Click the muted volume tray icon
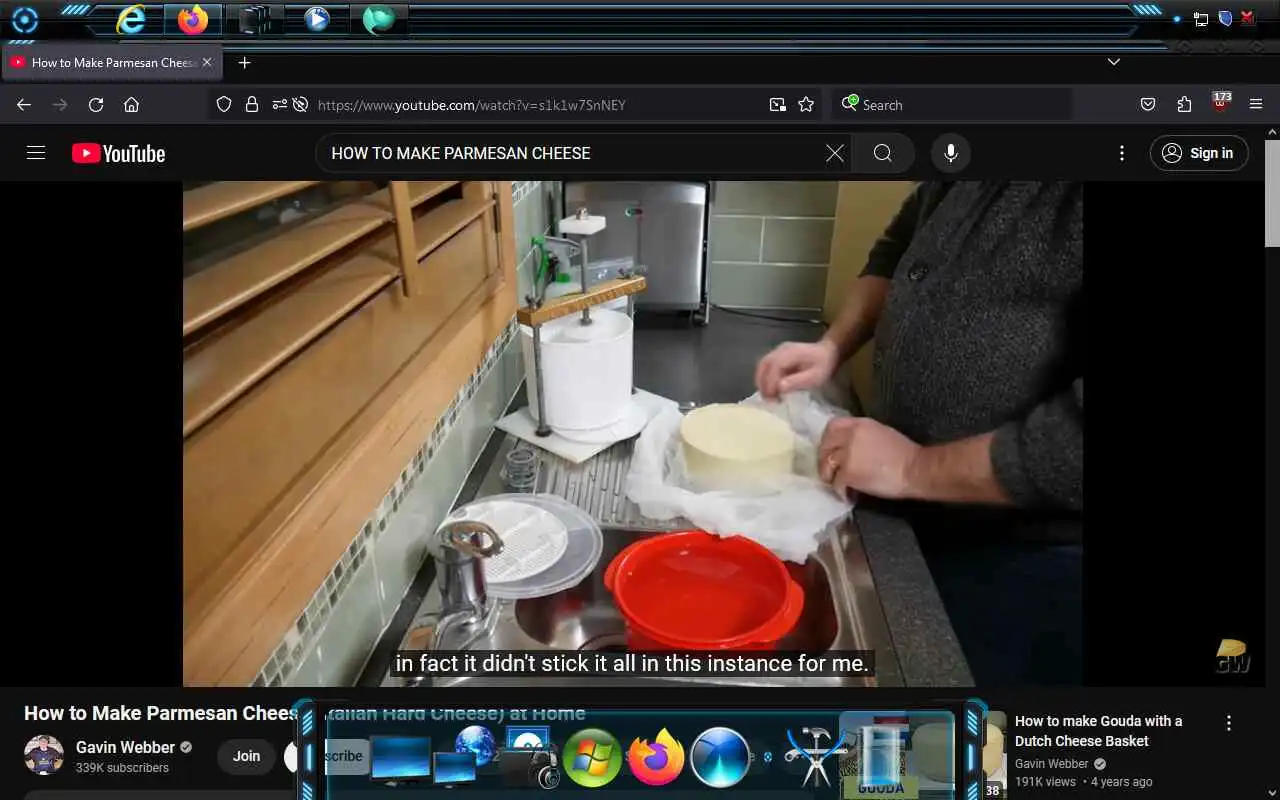Image resolution: width=1280 pixels, height=800 pixels. (x=1247, y=18)
